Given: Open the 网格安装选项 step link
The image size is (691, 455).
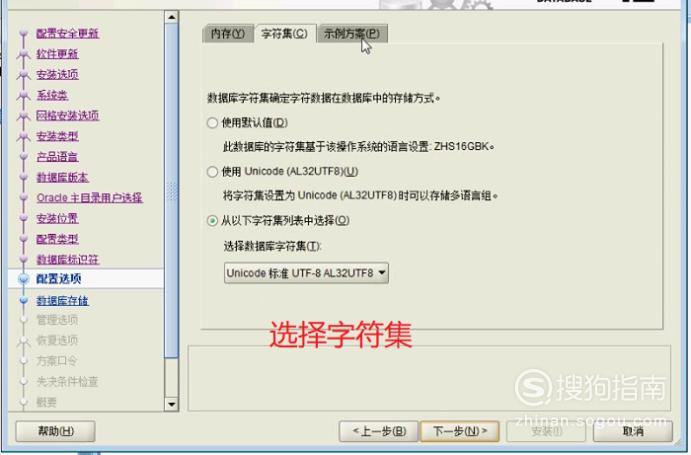Looking at the screenshot, I should point(67,116).
